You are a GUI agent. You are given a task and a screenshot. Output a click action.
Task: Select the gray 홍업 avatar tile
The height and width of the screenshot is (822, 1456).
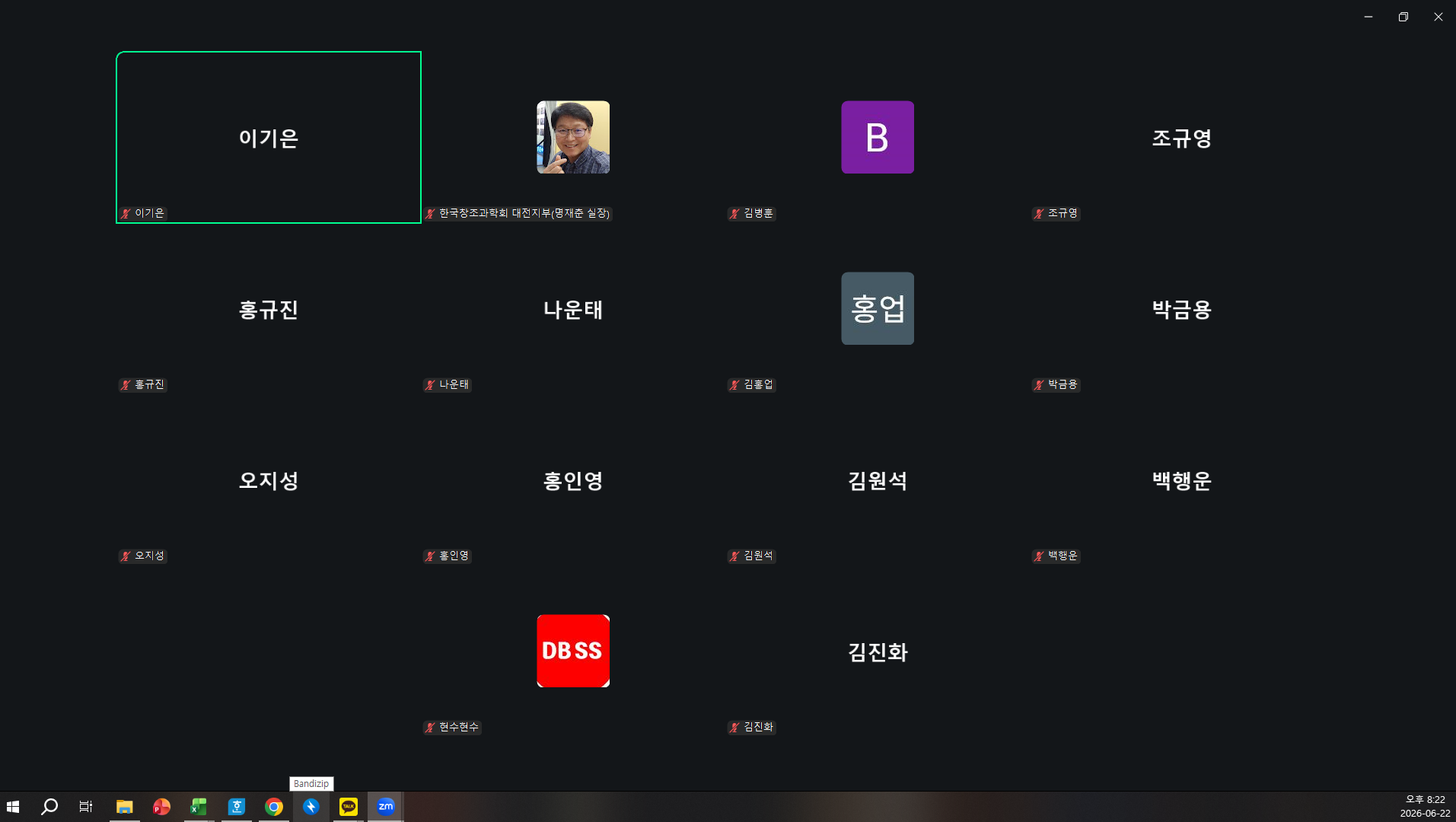pyautogui.click(x=878, y=308)
